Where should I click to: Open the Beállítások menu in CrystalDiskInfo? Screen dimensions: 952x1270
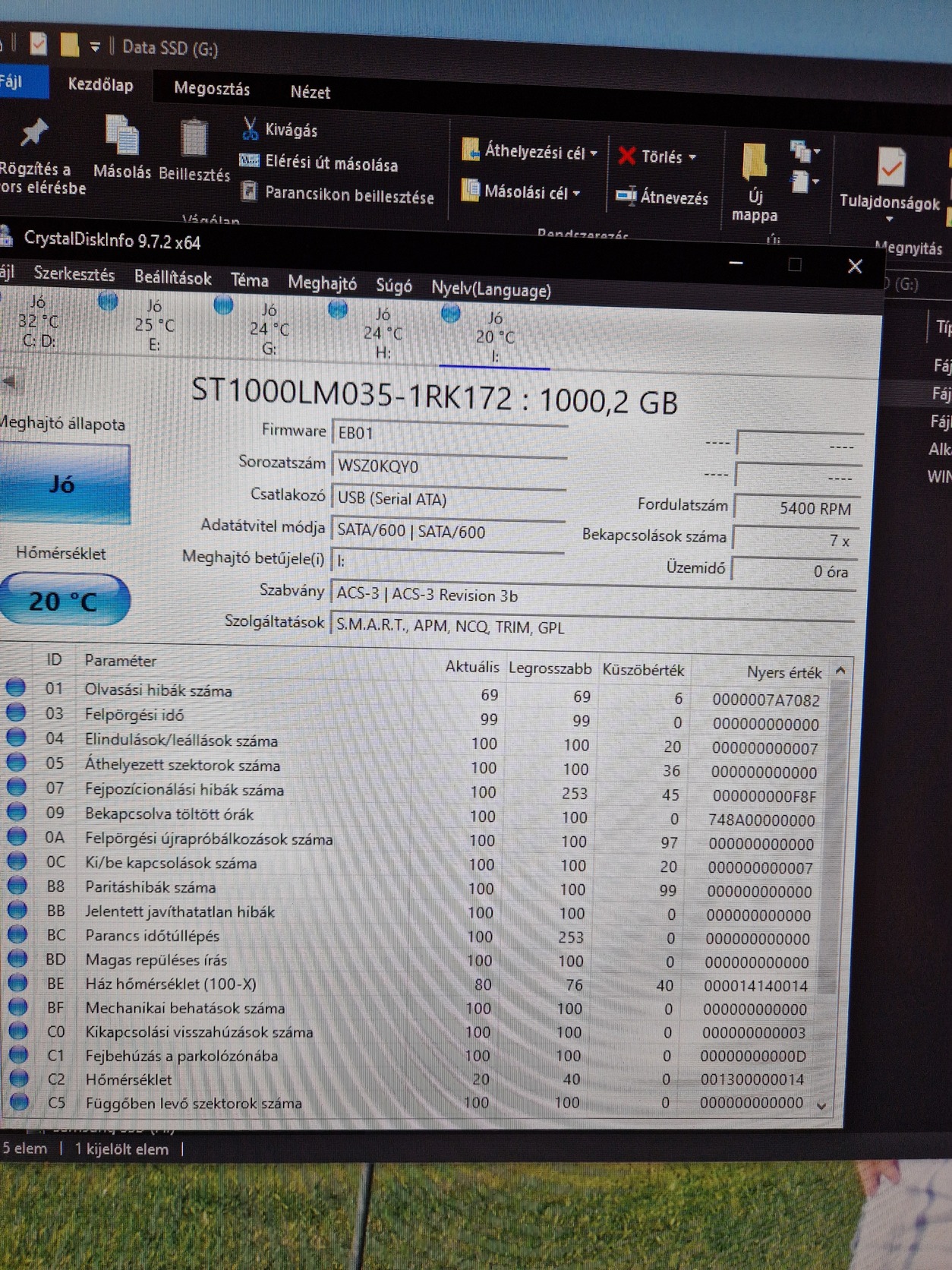pyautogui.click(x=173, y=277)
